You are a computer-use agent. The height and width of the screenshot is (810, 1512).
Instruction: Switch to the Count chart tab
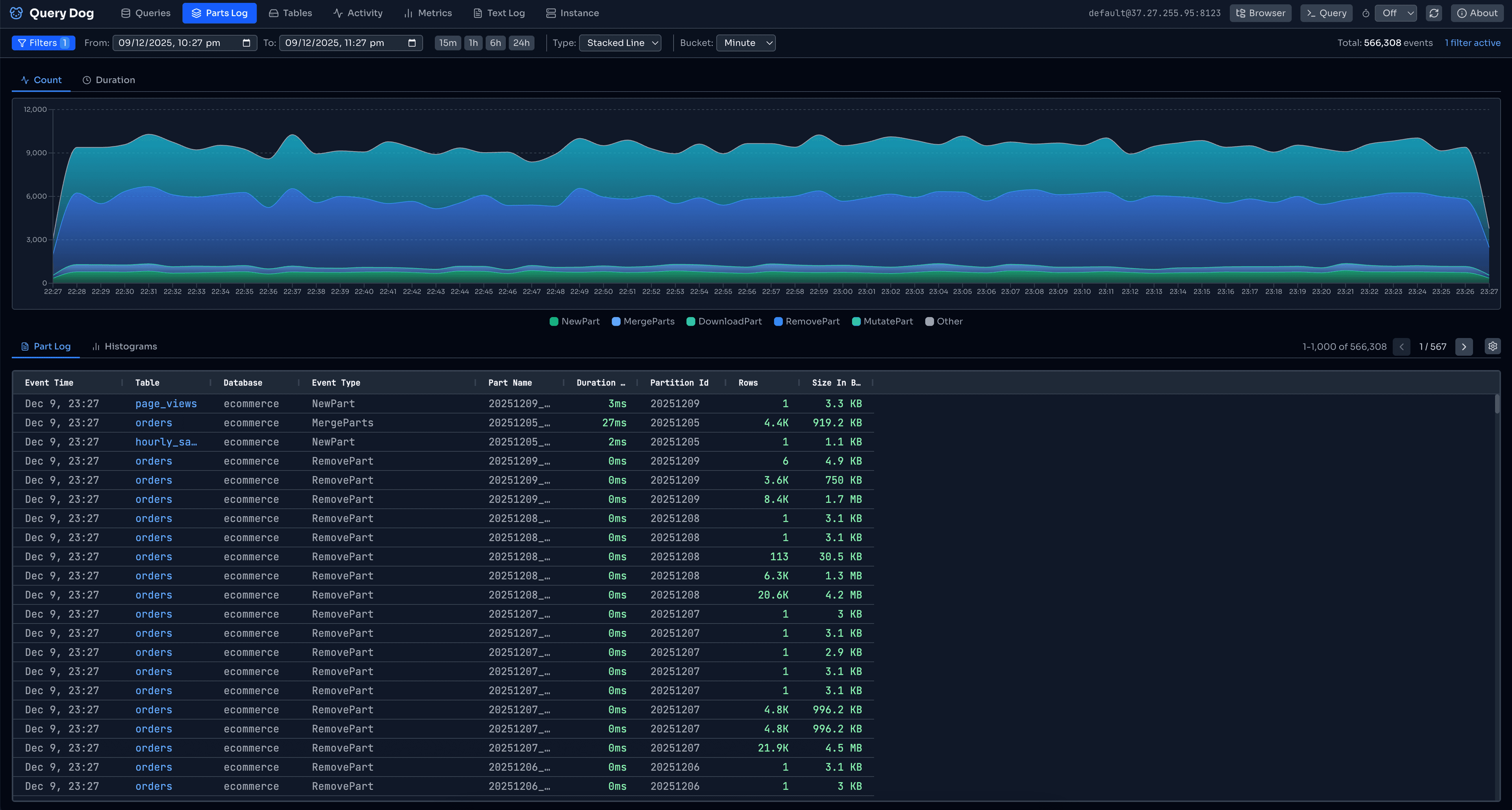(x=41, y=80)
